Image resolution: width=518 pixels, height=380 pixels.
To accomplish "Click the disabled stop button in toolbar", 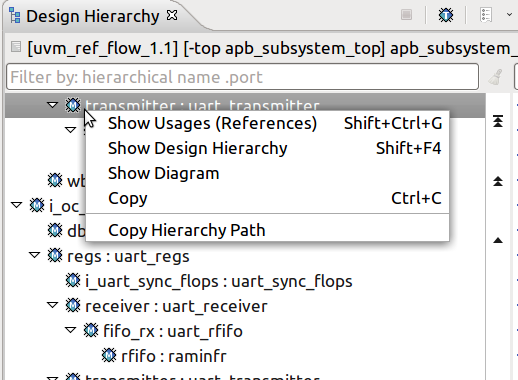I will [406, 15].
